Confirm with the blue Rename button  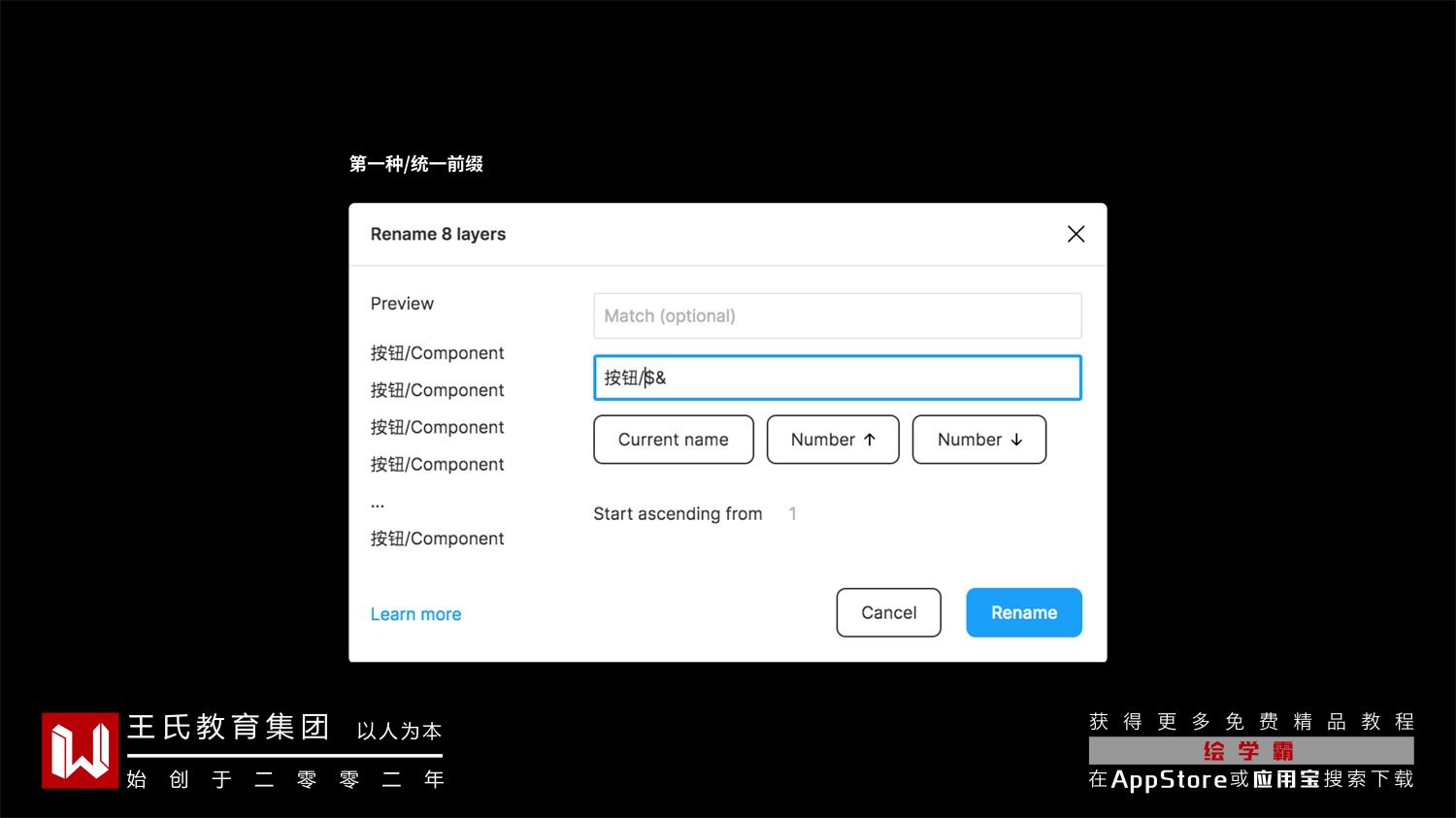[x=1024, y=612]
